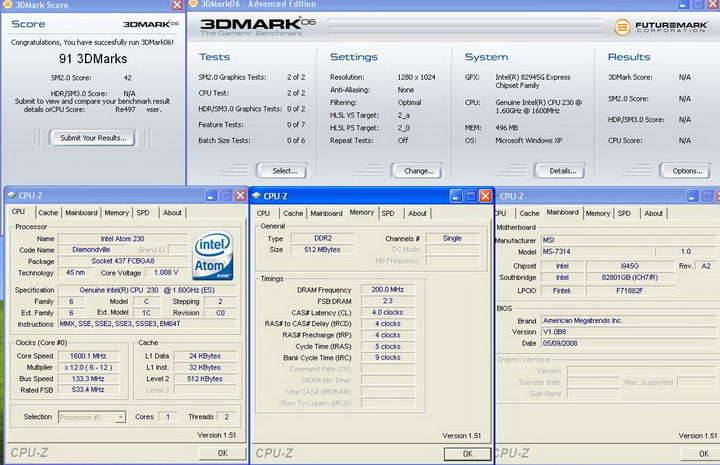Open Cache tab in right CPU-Z window
The width and height of the screenshot is (720, 465).
[x=529, y=213]
